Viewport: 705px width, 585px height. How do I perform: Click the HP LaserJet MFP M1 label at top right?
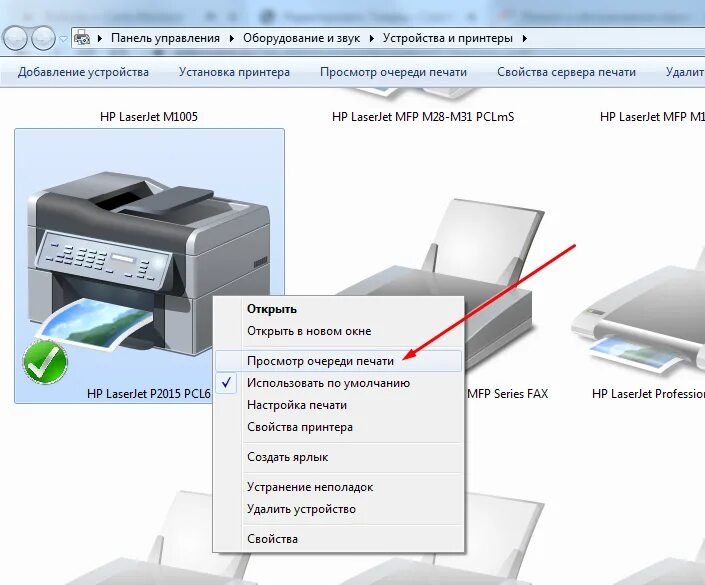tap(652, 117)
